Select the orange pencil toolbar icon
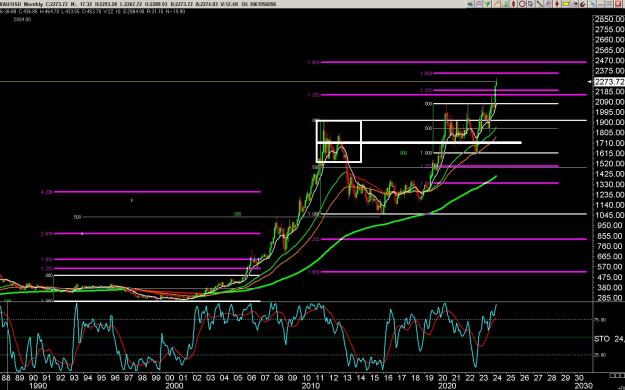Viewport: 625px width, 390px height. 497,4
